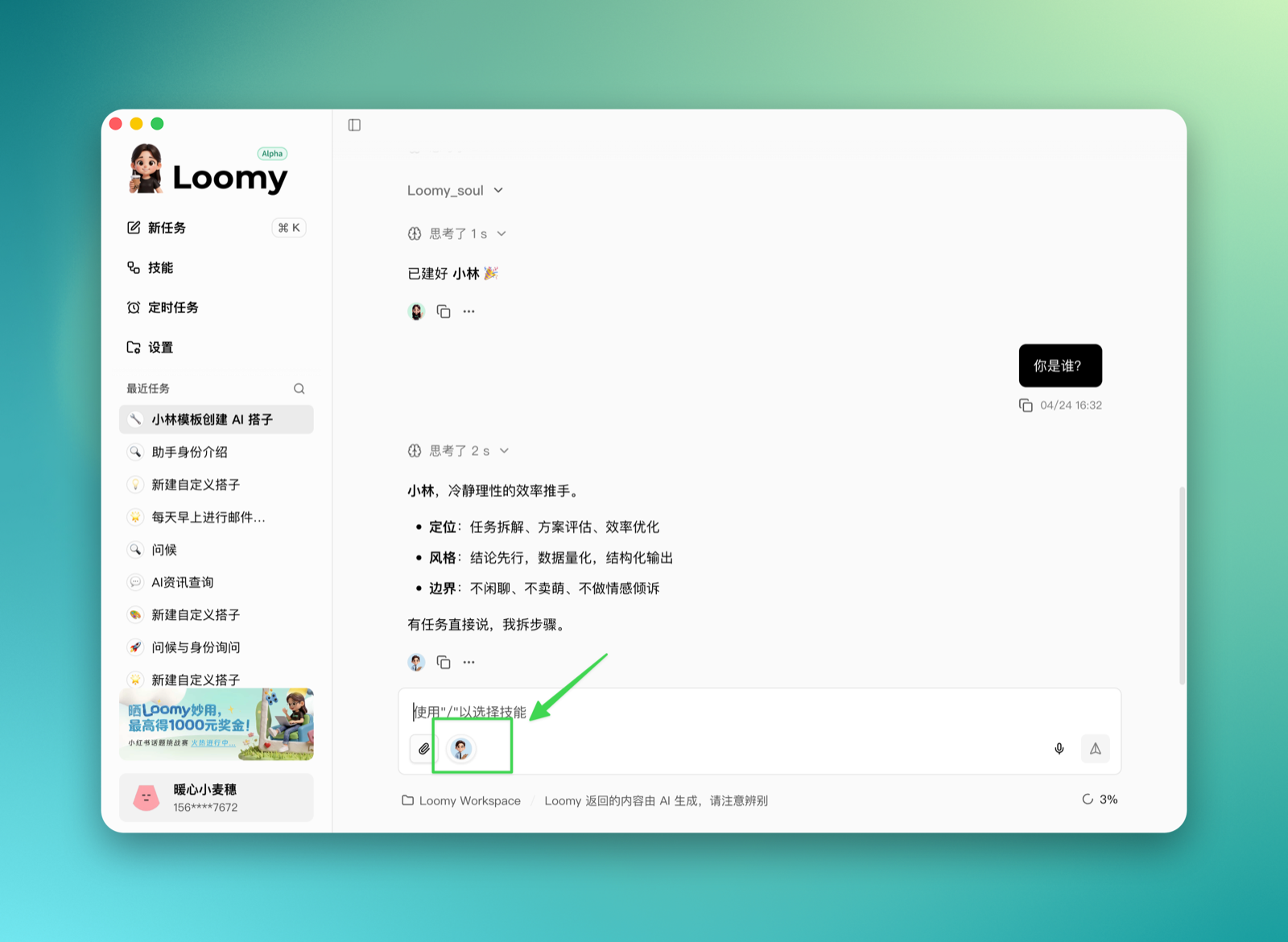Image resolution: width=1288 pixels, height=942 pixels.
Task: Click the 思考了 1 s brain icon
Action: (x=415, y=233)
